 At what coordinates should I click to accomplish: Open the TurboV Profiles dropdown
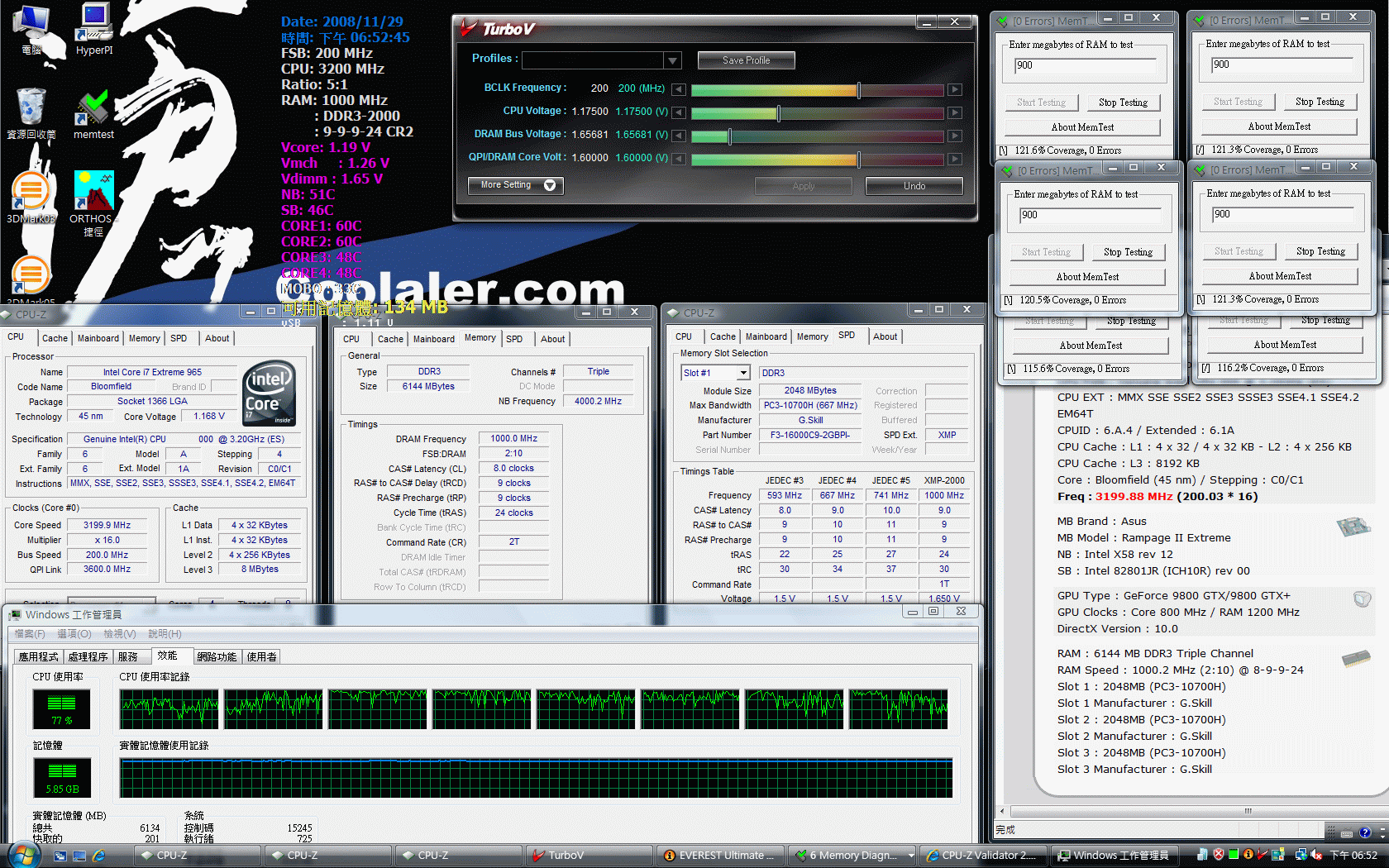[x=672, y=60]
